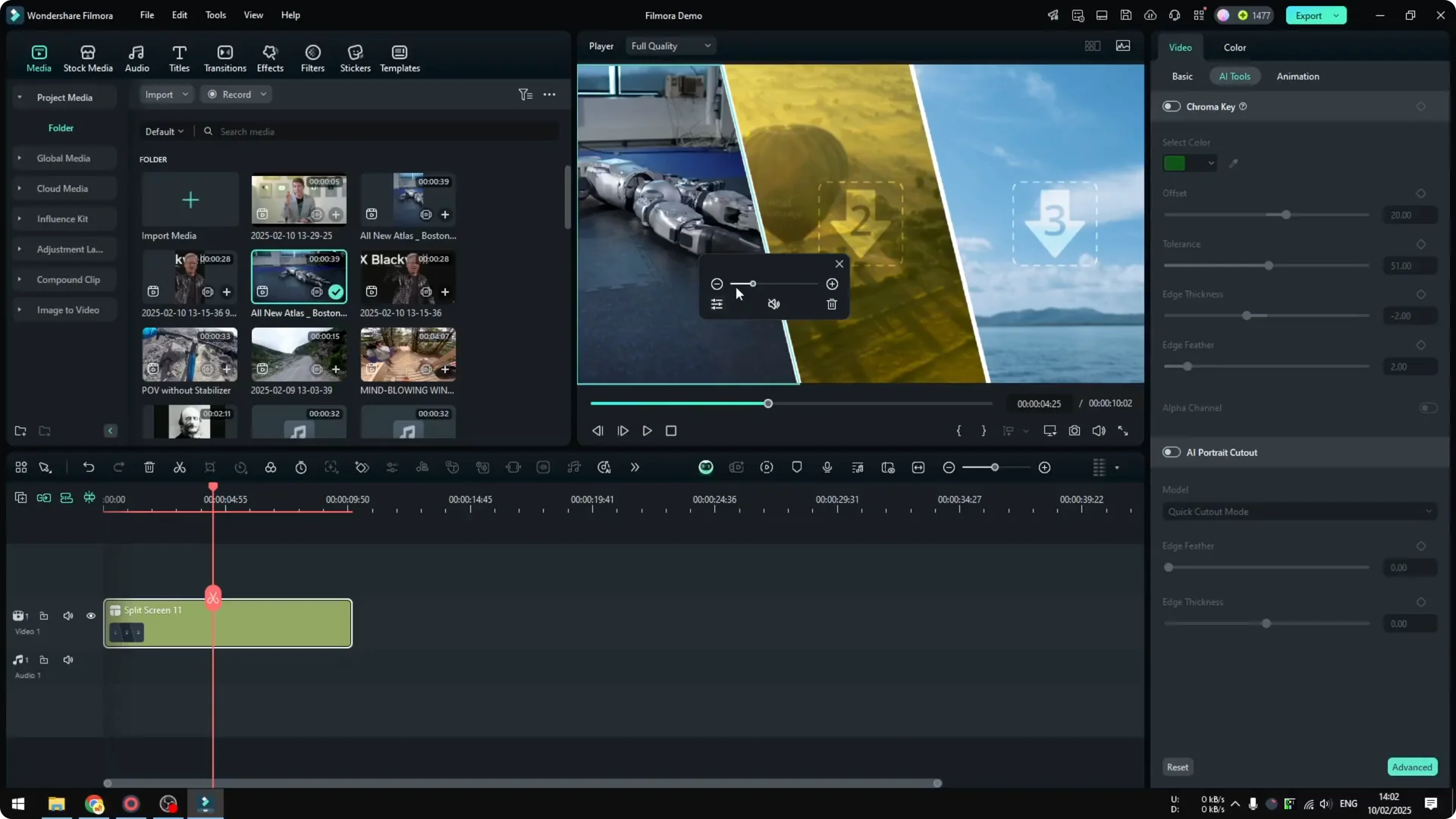Show more timeline tools with double-chevron
The image size is (1456, 819).
[635, 468]
